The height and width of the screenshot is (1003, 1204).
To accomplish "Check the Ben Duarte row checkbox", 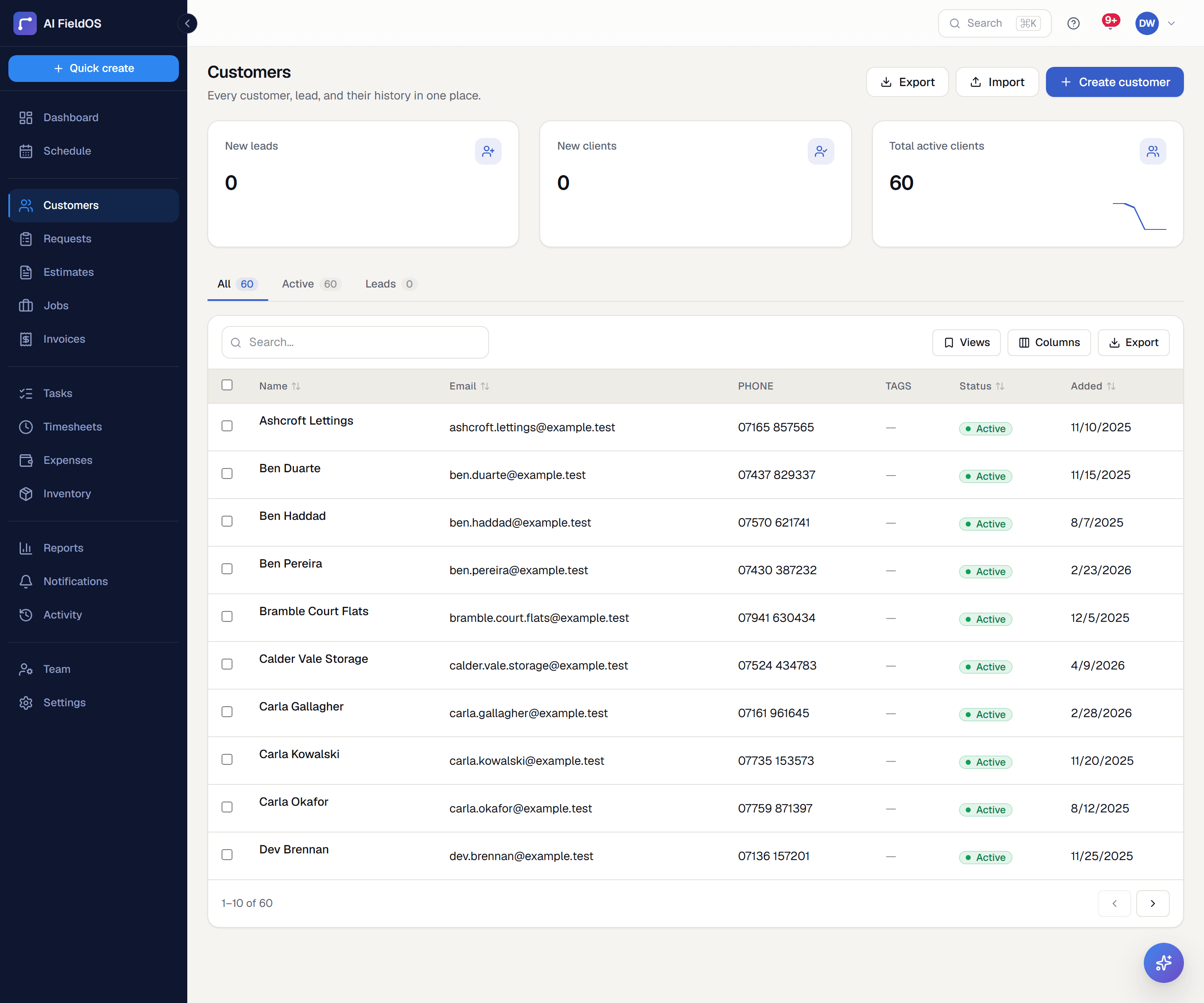I will coord(227,473).
